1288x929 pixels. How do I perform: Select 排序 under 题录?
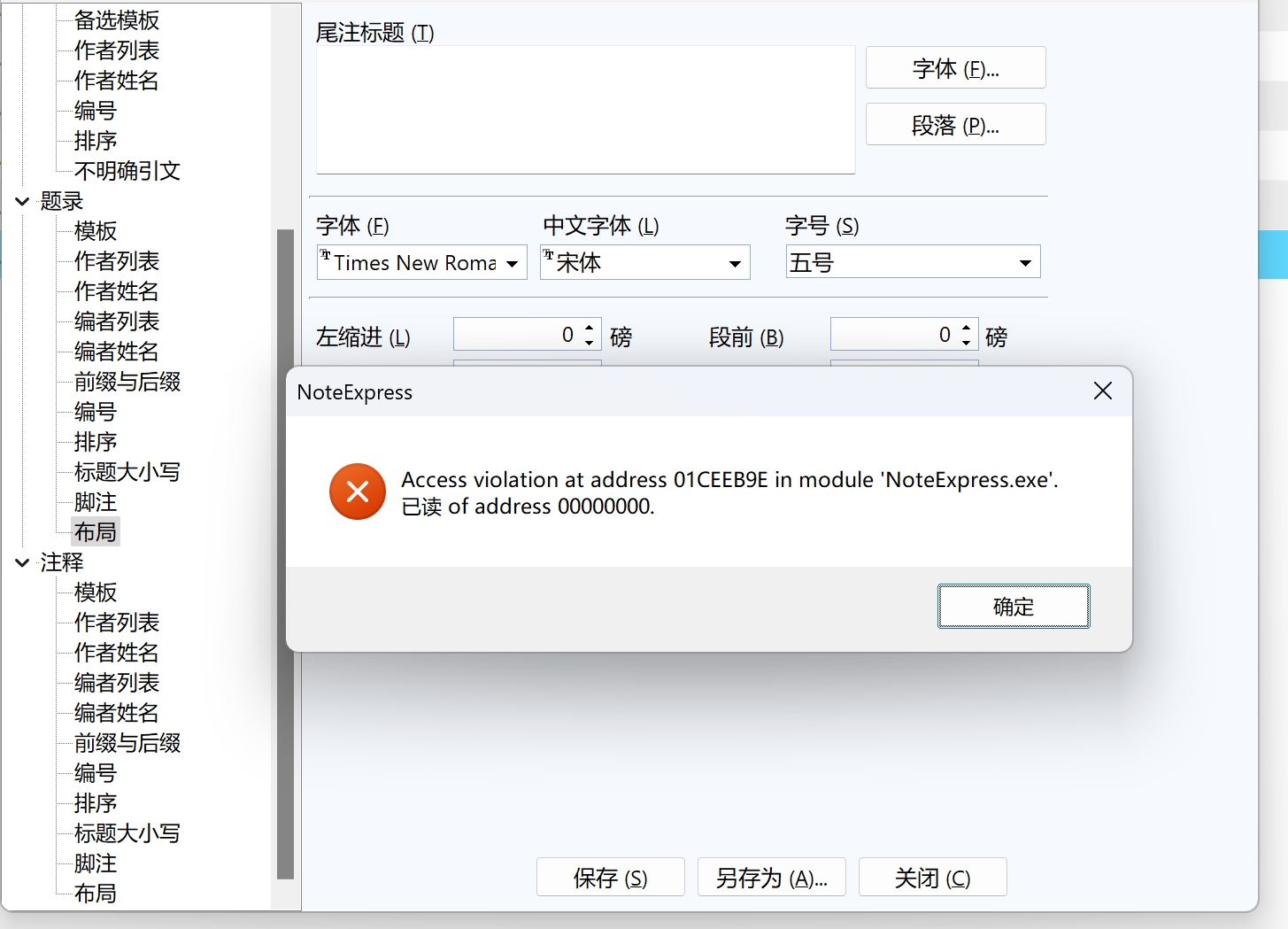pyautogui.click(x=96, y=442)
